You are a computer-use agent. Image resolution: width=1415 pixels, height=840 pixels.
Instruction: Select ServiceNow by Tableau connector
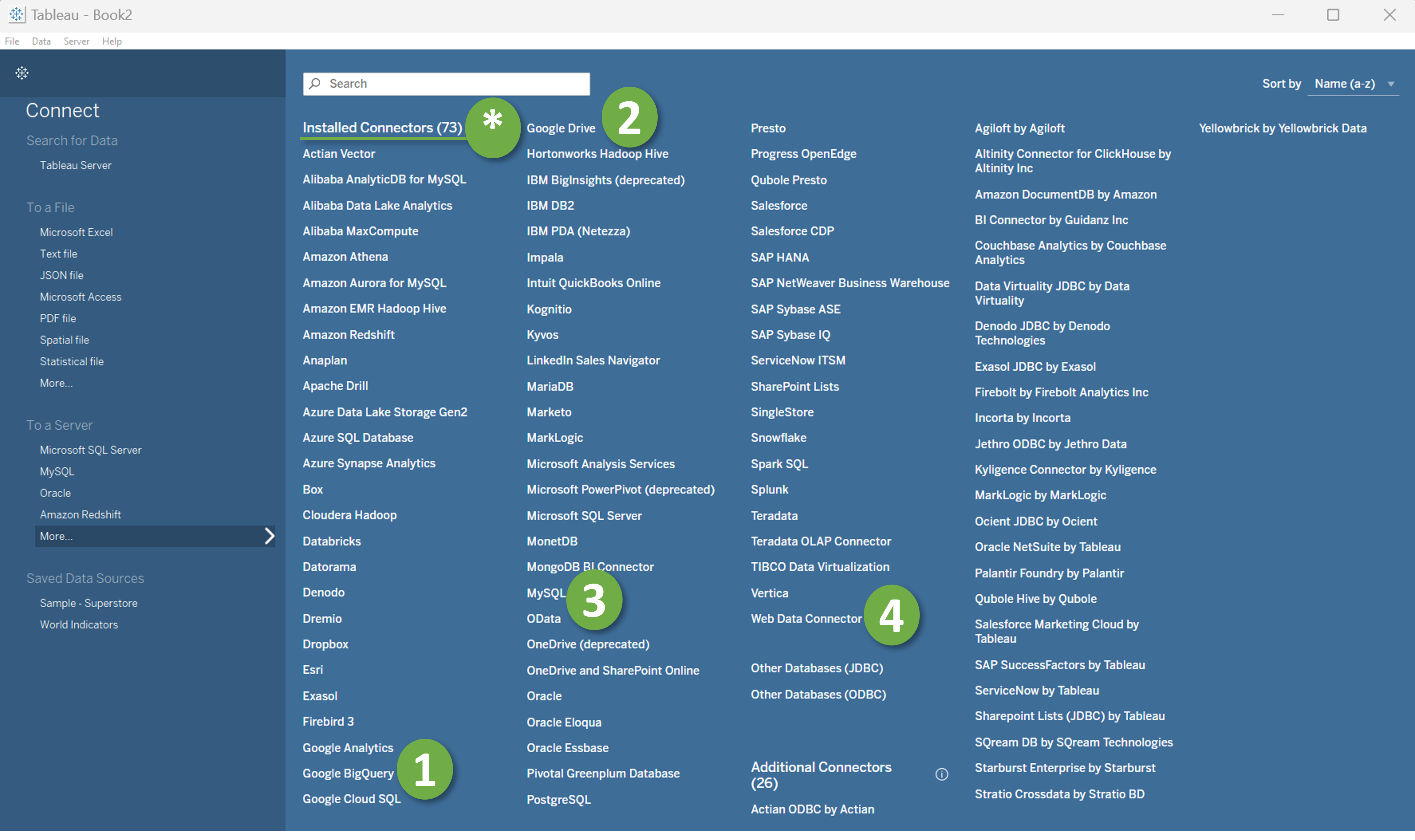pyautogui.click(x=1036, y=691)
